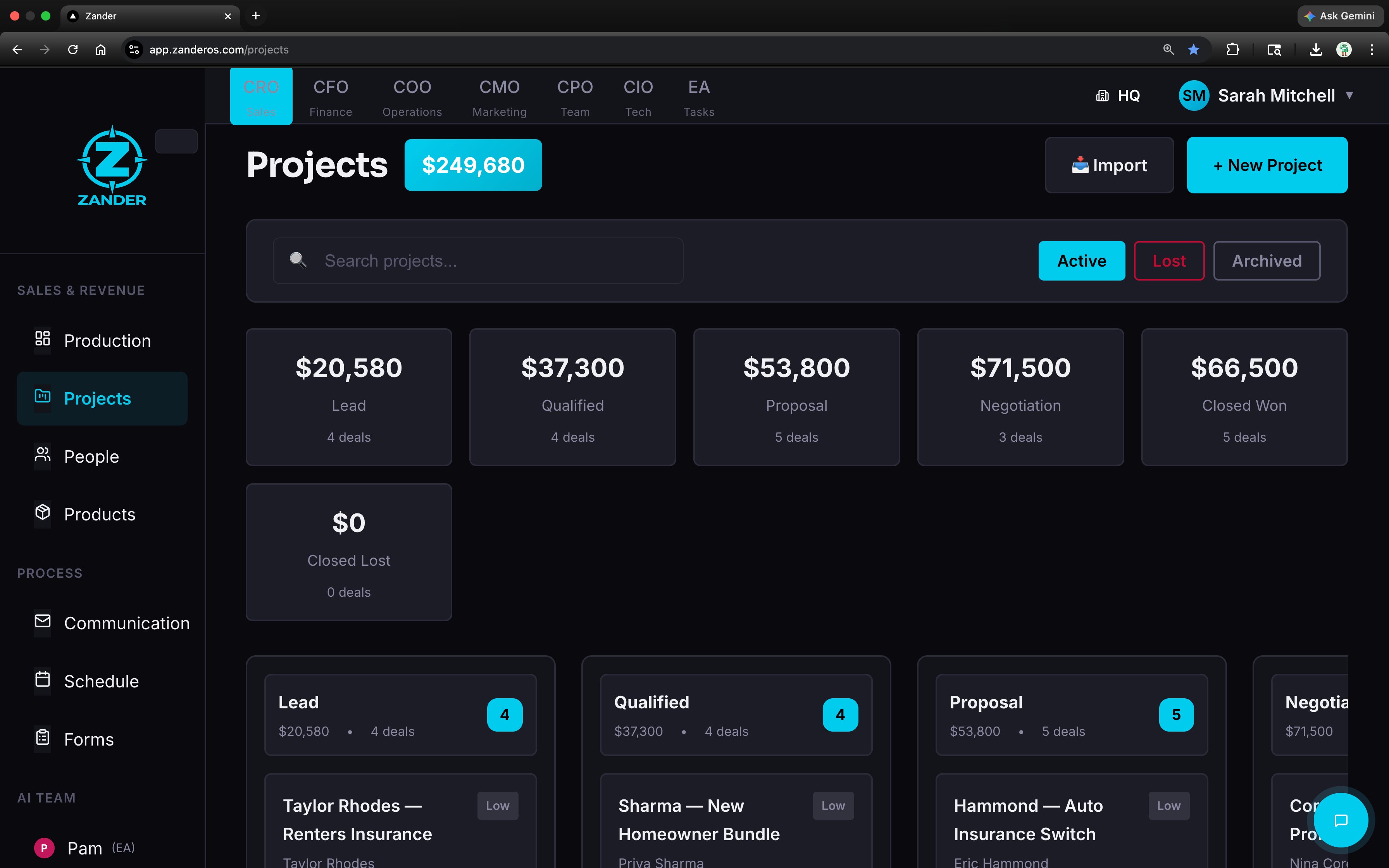
Task: Open a new browser tab
Action: pyautogui.click(x=256, y=15)
